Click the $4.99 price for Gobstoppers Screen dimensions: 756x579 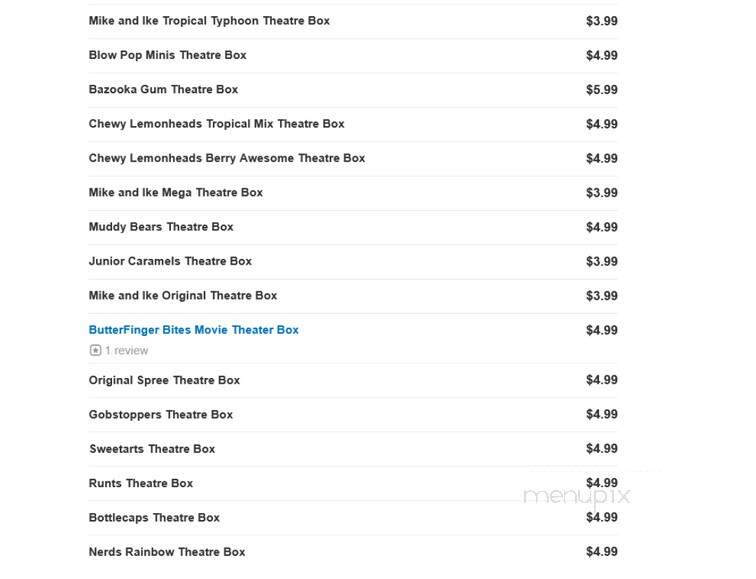602,414
